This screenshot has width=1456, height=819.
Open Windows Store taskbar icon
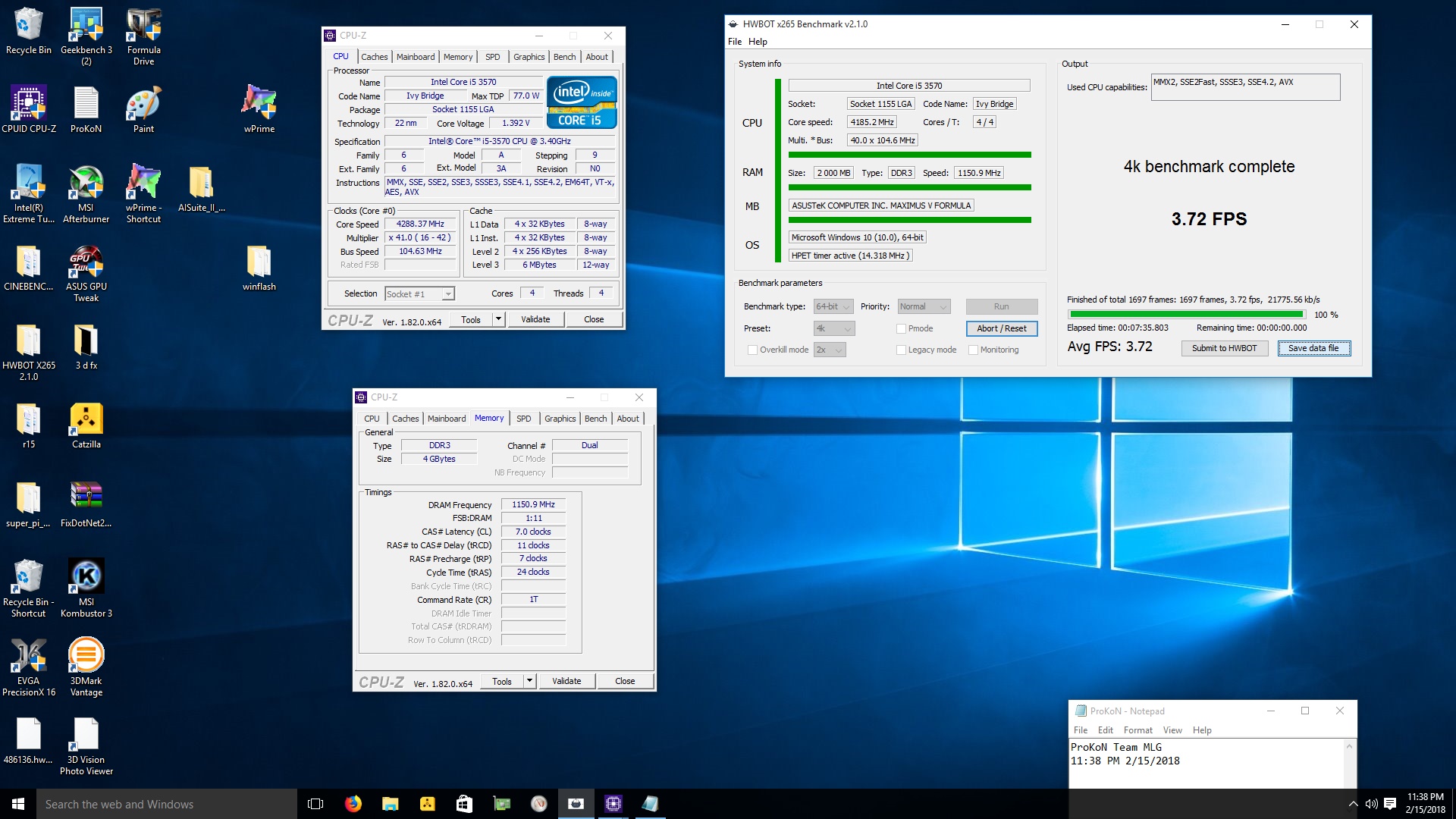(x=465, y=804)
